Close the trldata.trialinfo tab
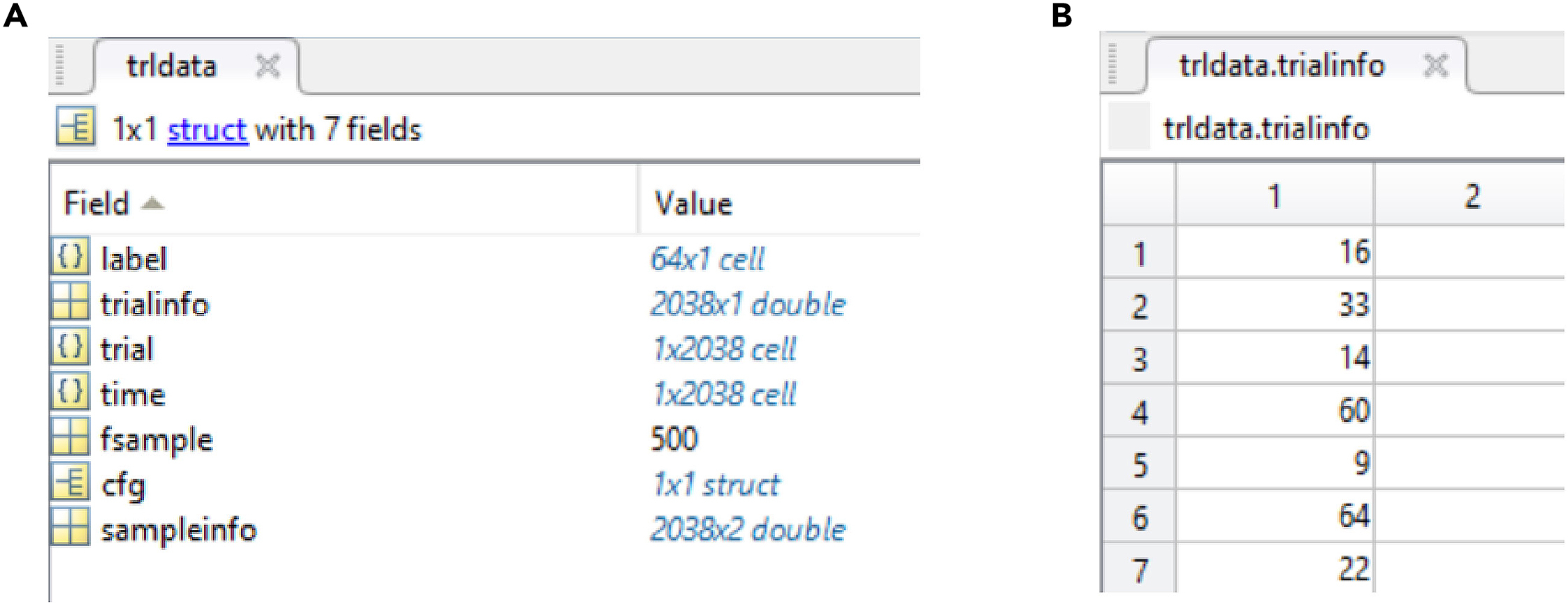Image resolution: width=1568 pixels, height=604 pixels. click(1436, 66)
